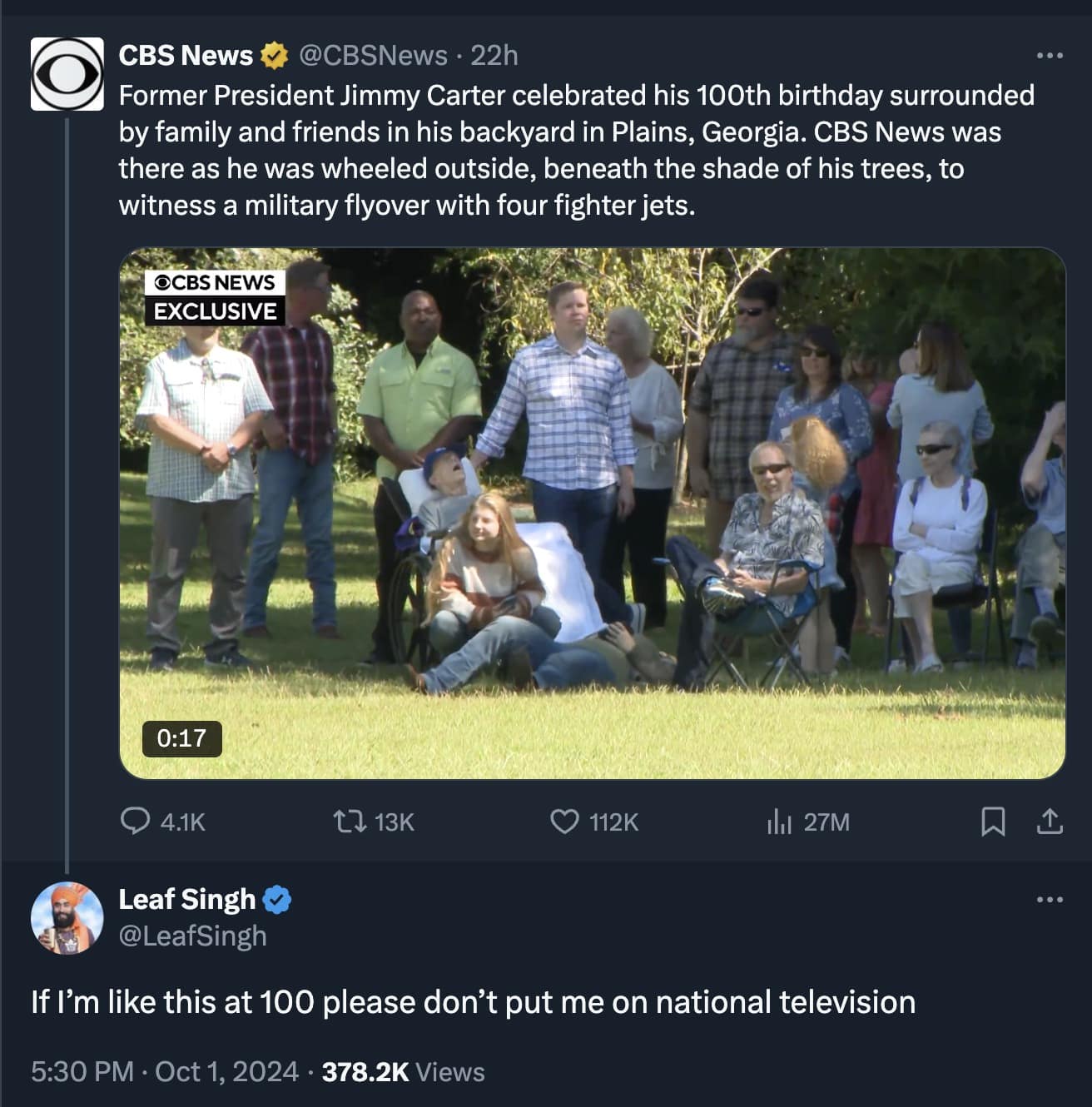Open the @CBSNews handle link
This screenshot has width=1092, height=1107.
click(373, 56)
